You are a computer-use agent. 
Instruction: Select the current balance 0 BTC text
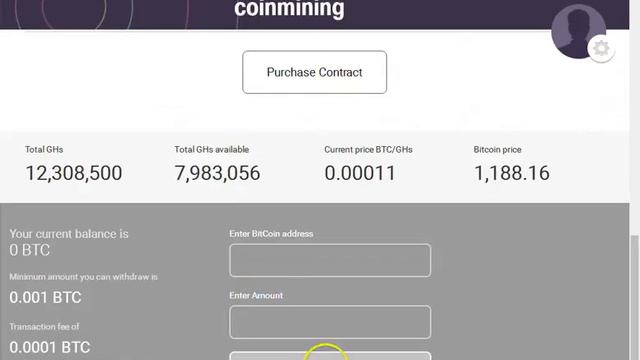pos(29,250)
